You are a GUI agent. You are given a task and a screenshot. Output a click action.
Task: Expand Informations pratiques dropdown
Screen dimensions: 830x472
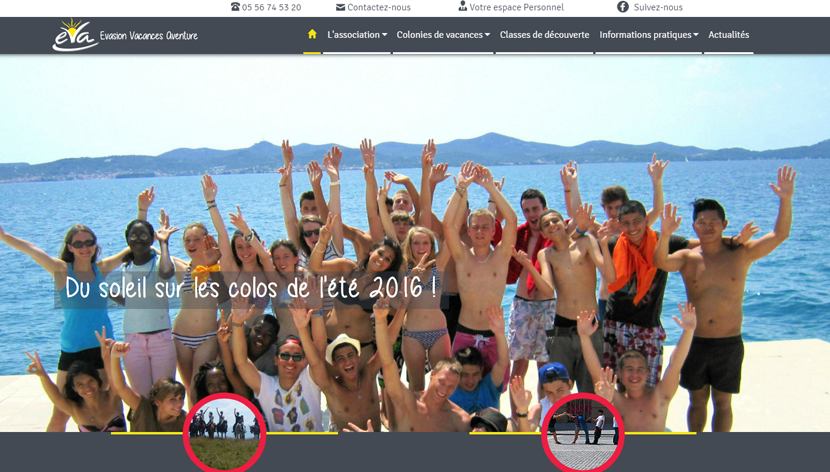pyautogui.click(x=649, y=35)
